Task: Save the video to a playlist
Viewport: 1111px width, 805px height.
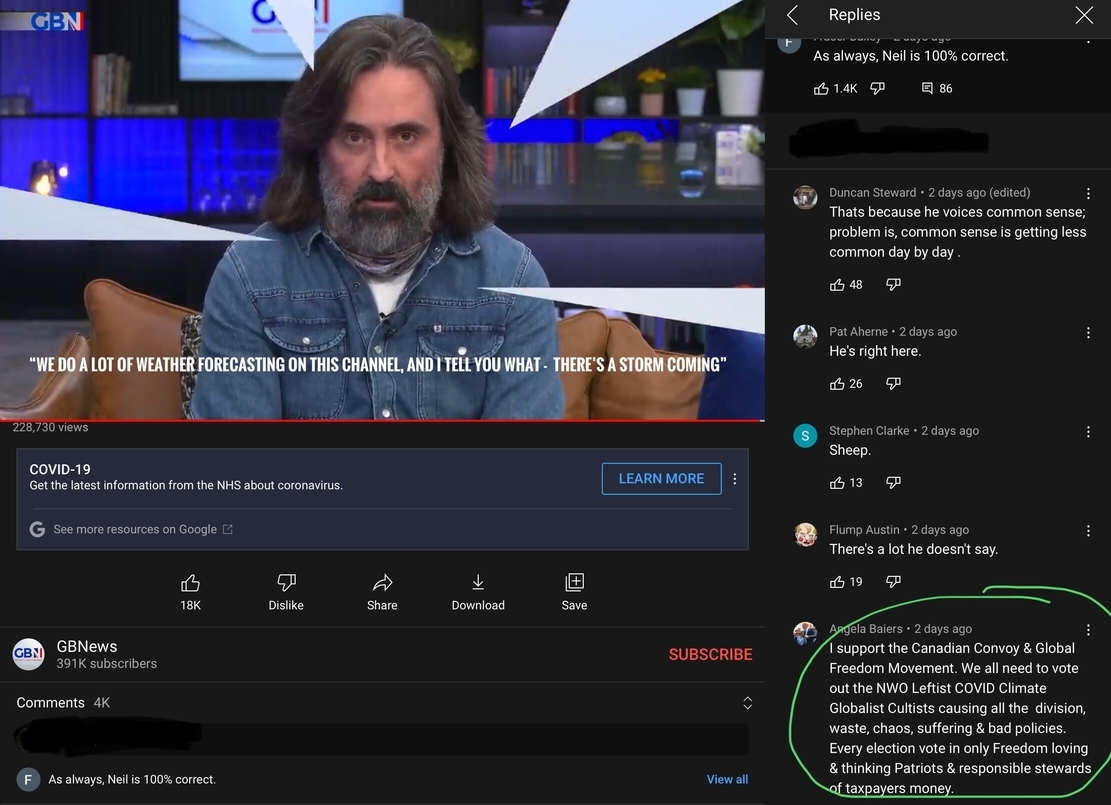Action: pyautogui.click(x=574, y=583)
